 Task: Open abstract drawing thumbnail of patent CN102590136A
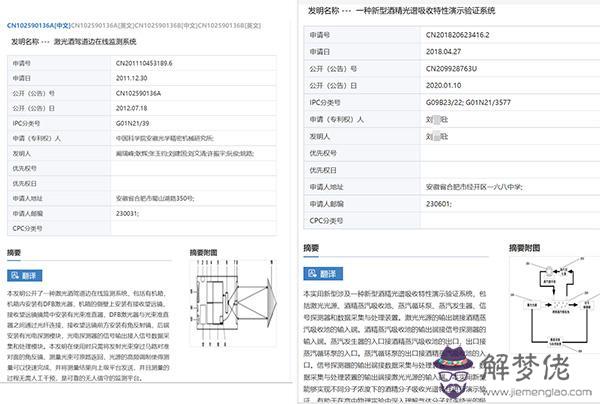[233, 303]
